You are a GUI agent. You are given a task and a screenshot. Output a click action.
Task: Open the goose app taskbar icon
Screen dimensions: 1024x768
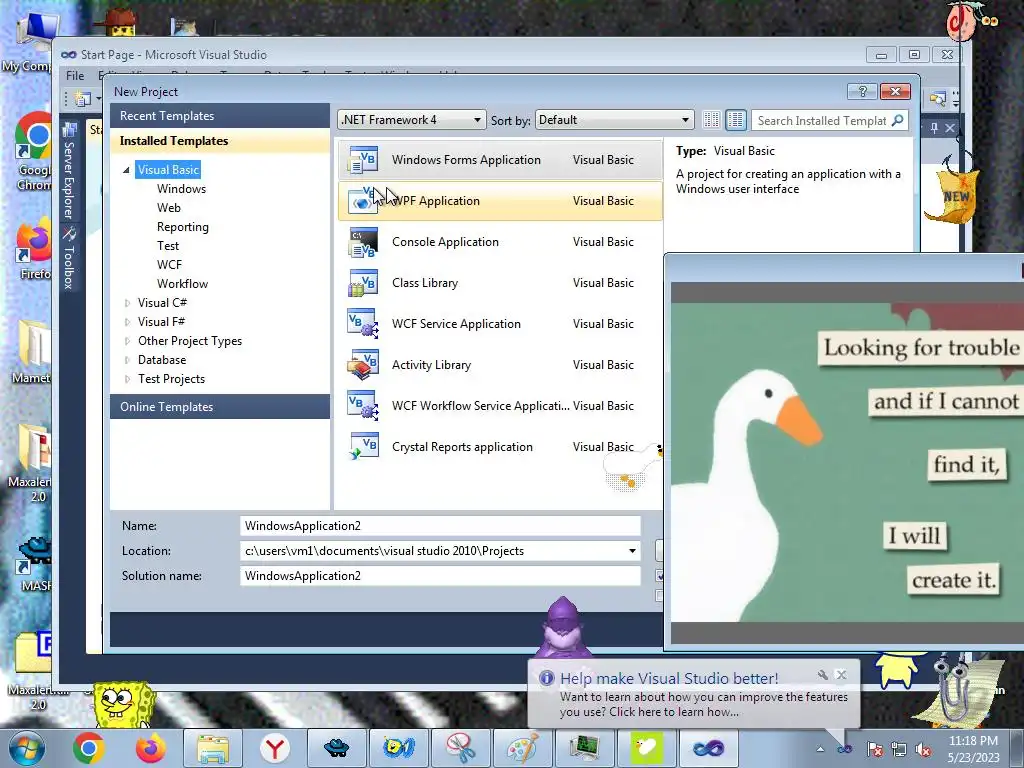click(647, 748)
